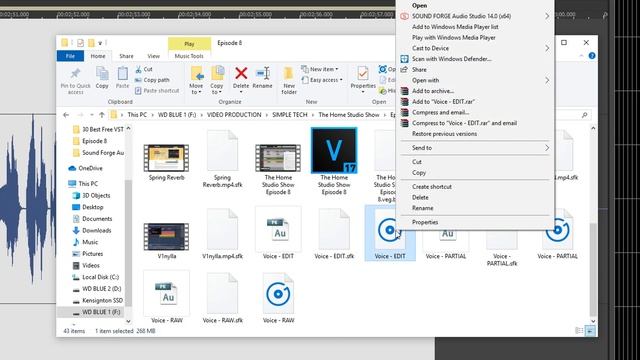Select the Spring Reverb video thumbnail
The height and width of the screenshot is (360, 640).
(x=166, y=158)
